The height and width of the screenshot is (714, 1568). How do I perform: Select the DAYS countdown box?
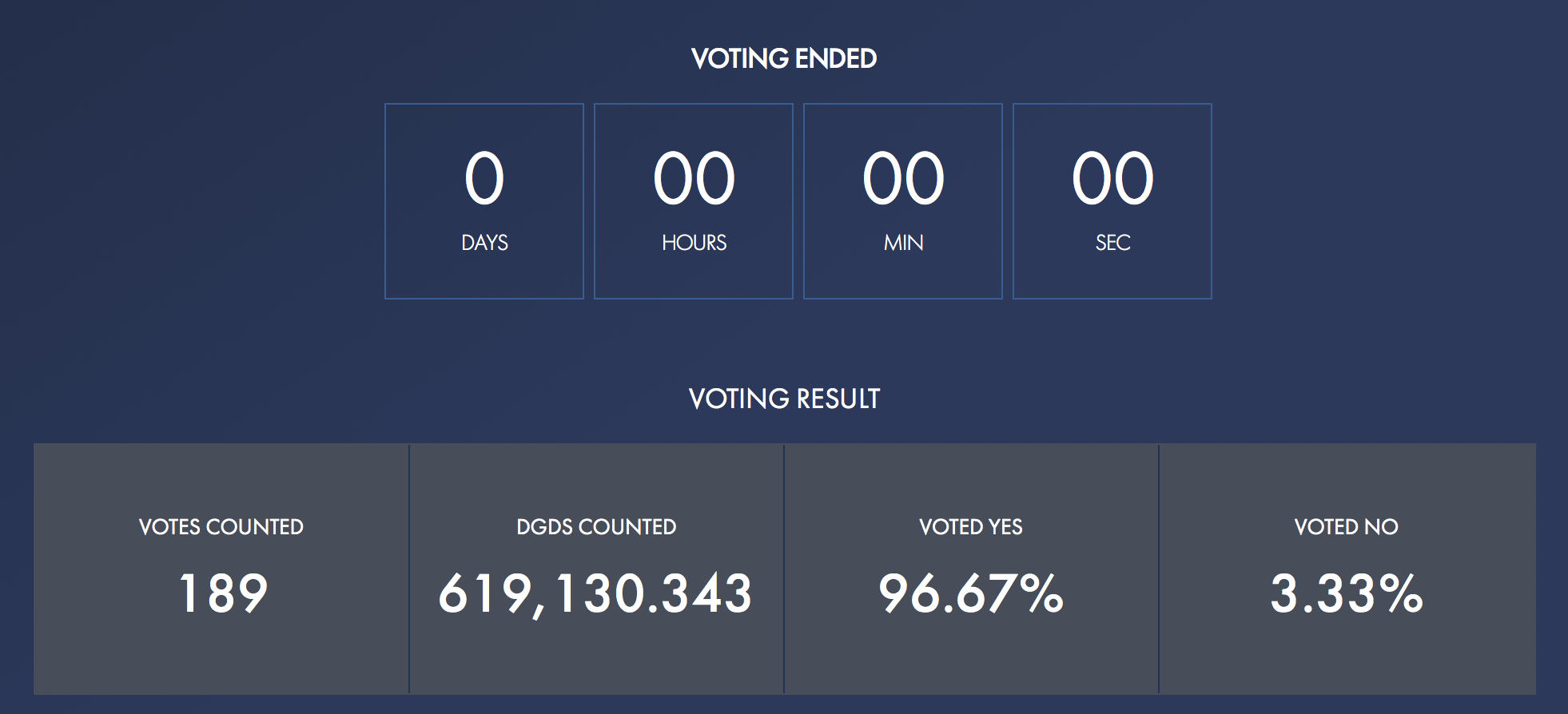point(484,201)
